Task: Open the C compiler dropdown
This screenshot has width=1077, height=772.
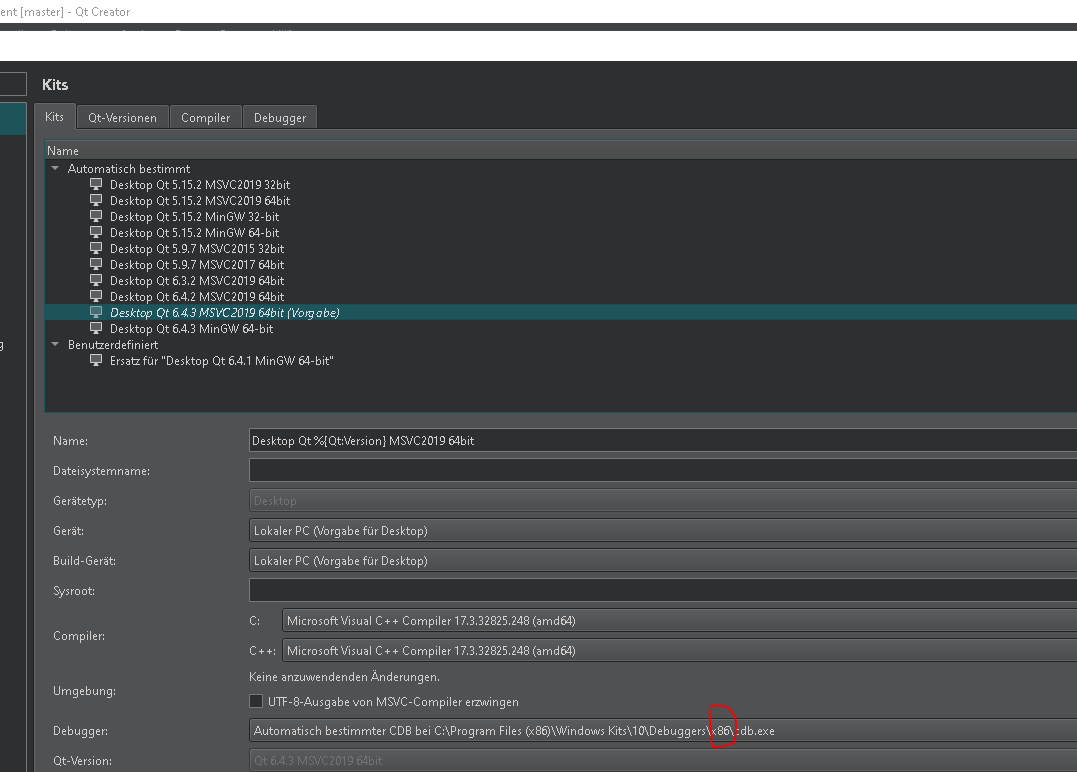Action: 679,620
